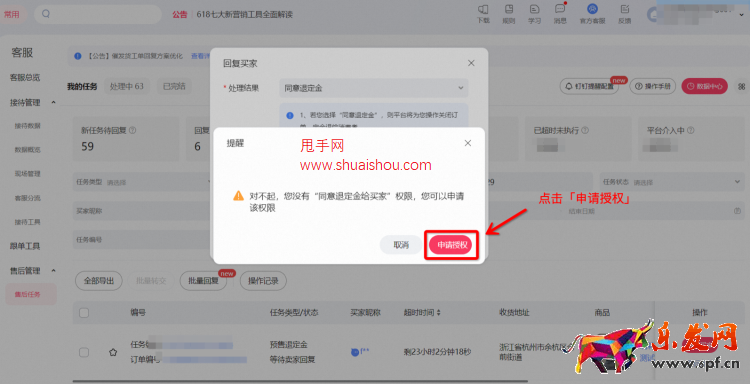750x384 pixels.
Task: Close the 提醒 dialog with its X
Action: tap(468, 143)
